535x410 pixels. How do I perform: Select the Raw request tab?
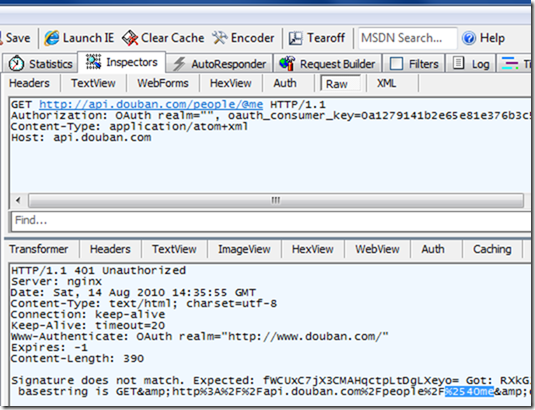point(340,84)
